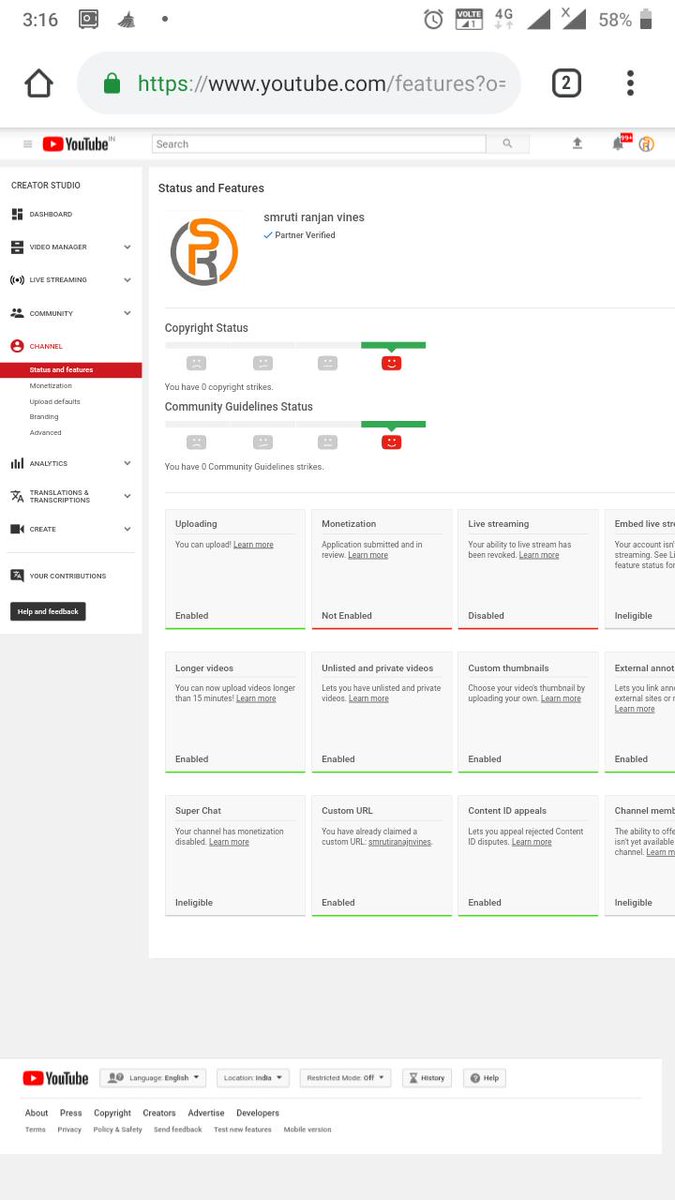Open the YouTube hamburger guide menu
The height and width of the screenshot is (1200, 675).
click(x=27, y=144)
